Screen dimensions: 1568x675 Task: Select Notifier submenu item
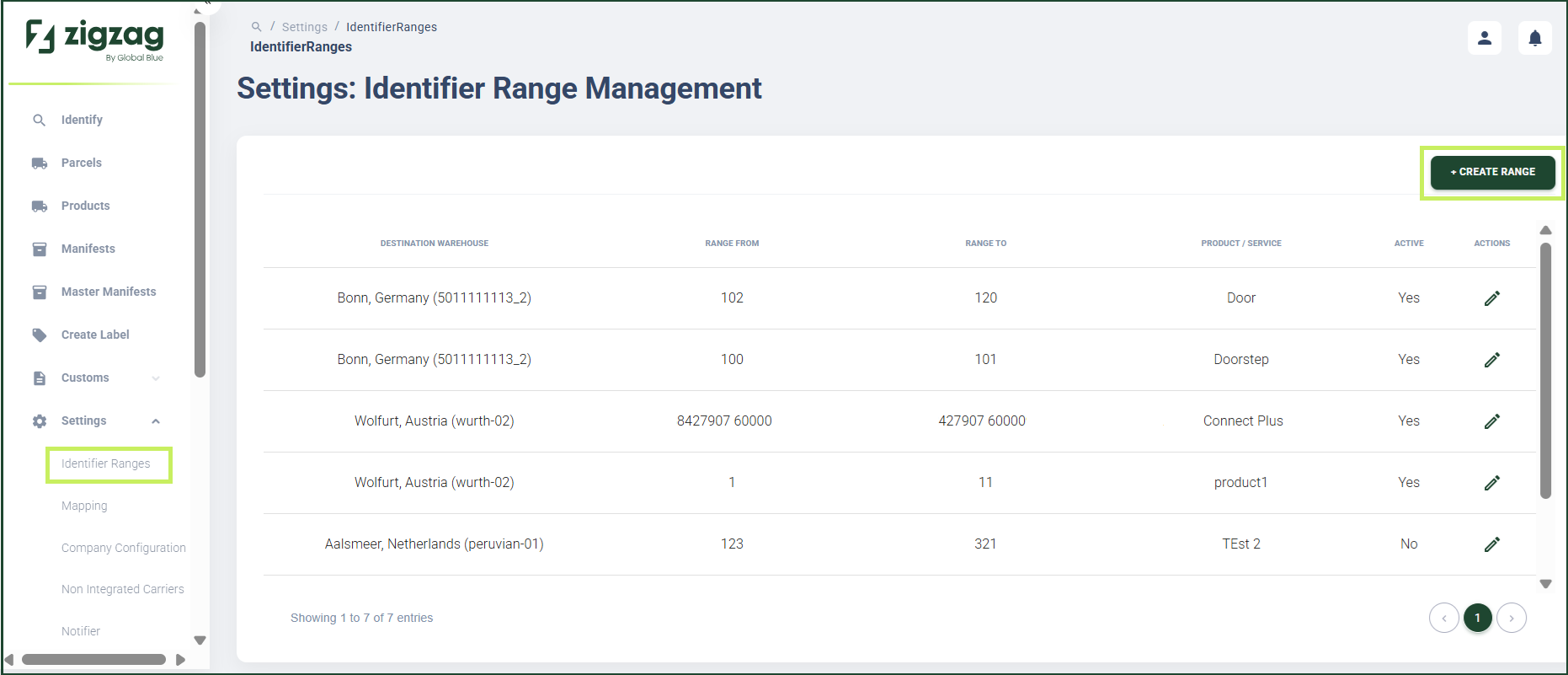coord(80,631)
